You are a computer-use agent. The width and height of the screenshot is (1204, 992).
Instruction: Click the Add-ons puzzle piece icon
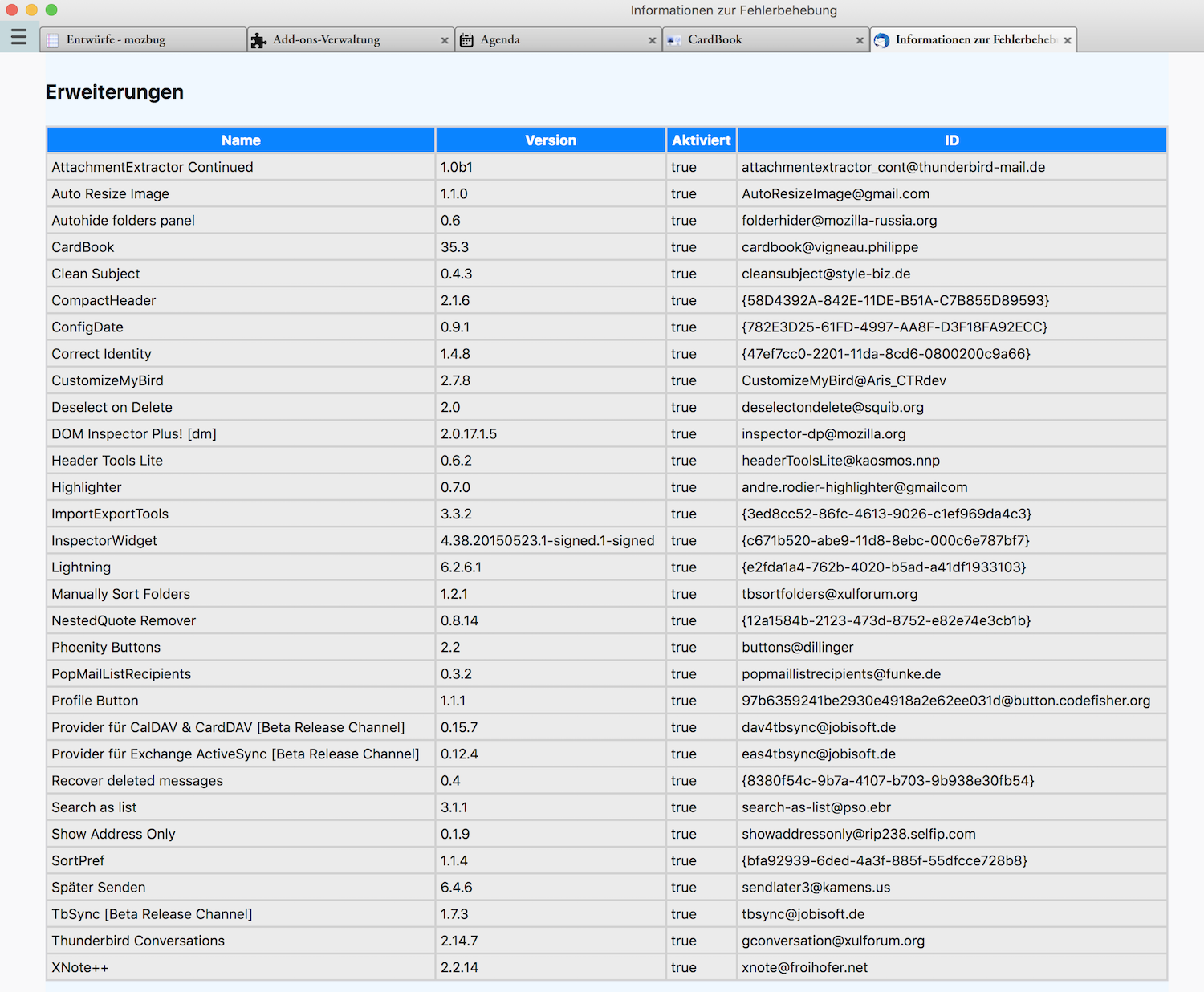point(258,40)
